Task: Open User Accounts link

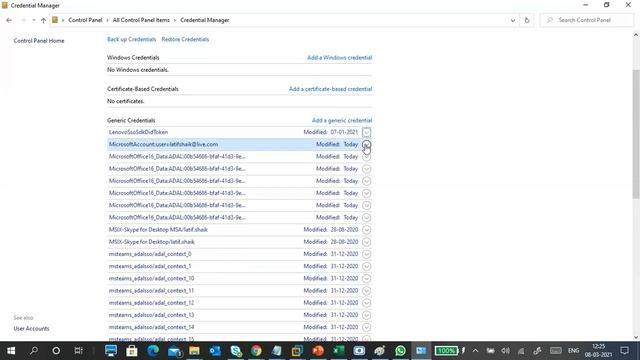Action: tap(31, 329)
